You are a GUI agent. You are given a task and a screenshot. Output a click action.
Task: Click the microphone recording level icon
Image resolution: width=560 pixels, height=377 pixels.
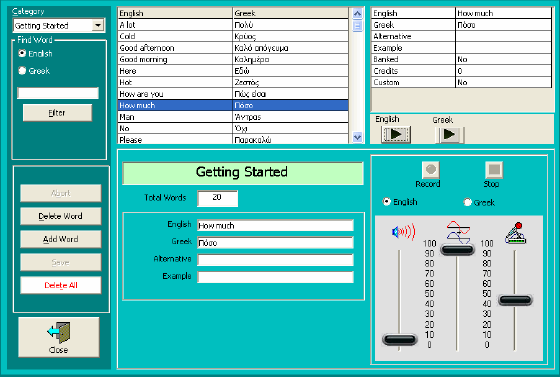[x=516, y=233]
